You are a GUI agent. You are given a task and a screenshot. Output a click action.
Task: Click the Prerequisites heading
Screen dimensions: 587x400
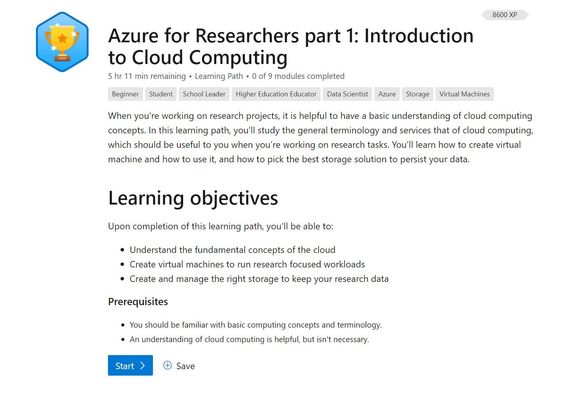[x=138, y=301]
